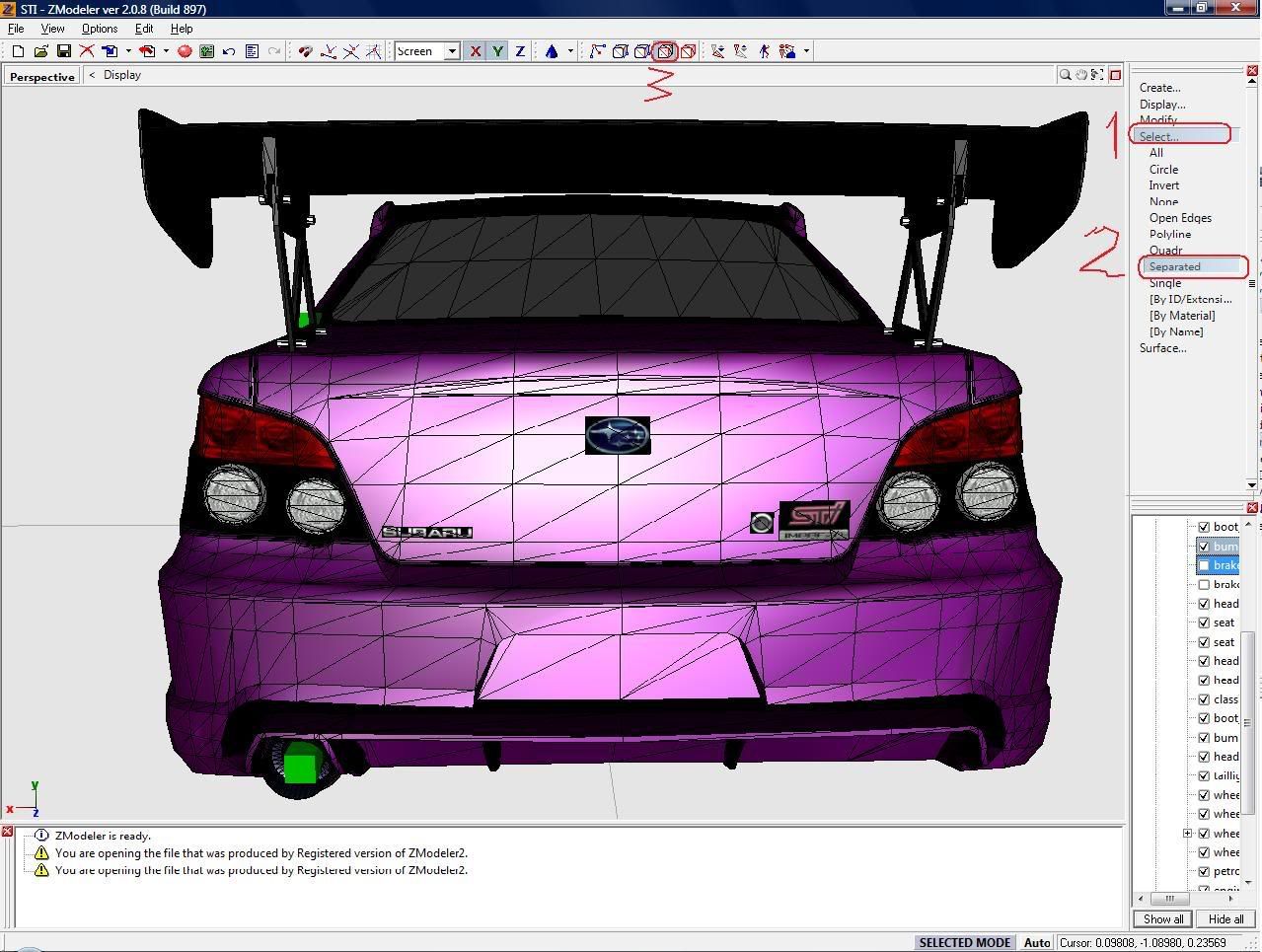Toggle the X axis button

pyautogui.click(x=475, y=51)
